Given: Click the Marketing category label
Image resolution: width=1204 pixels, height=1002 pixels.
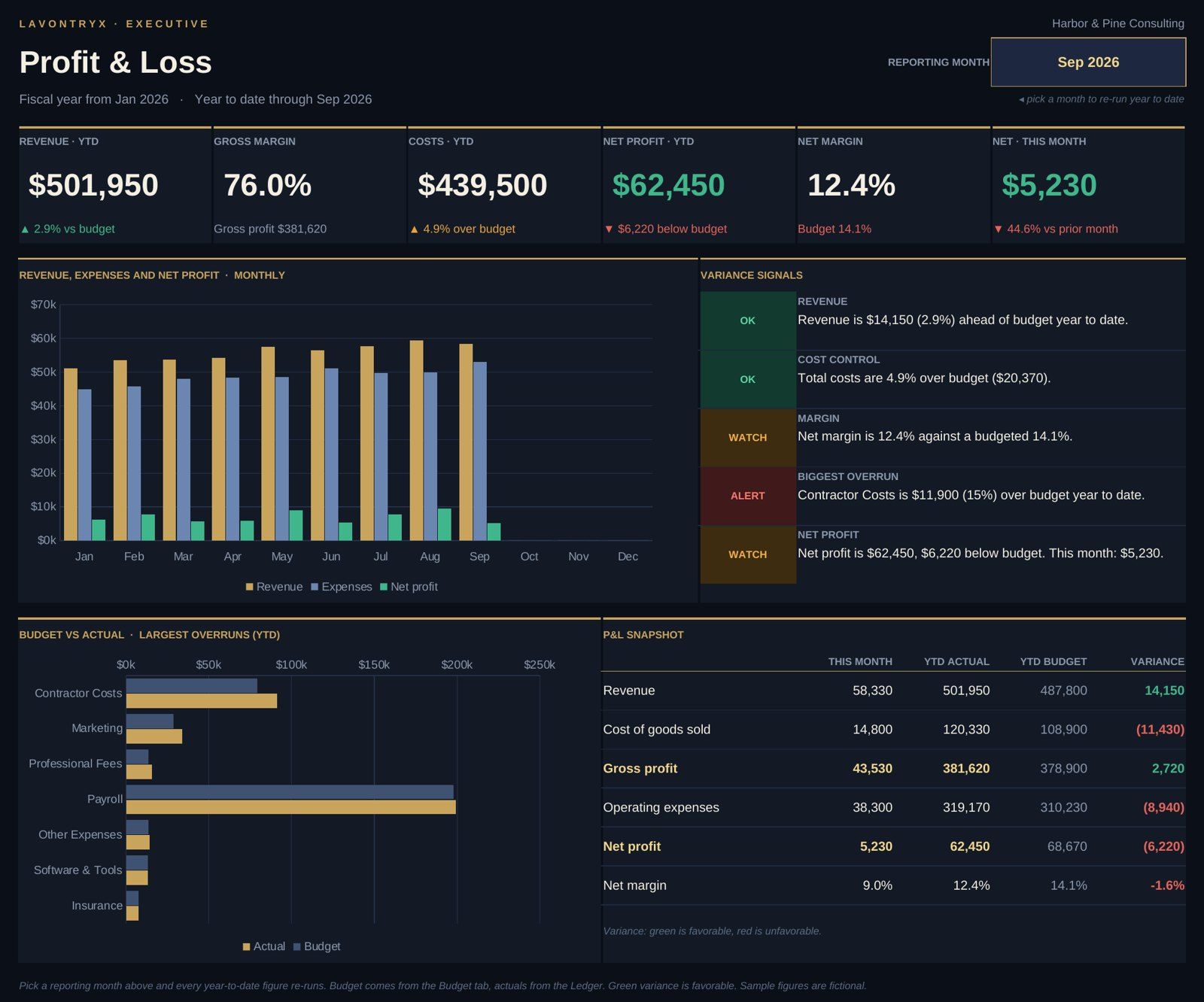Looking at the screenshot, I should pos(97,728).
